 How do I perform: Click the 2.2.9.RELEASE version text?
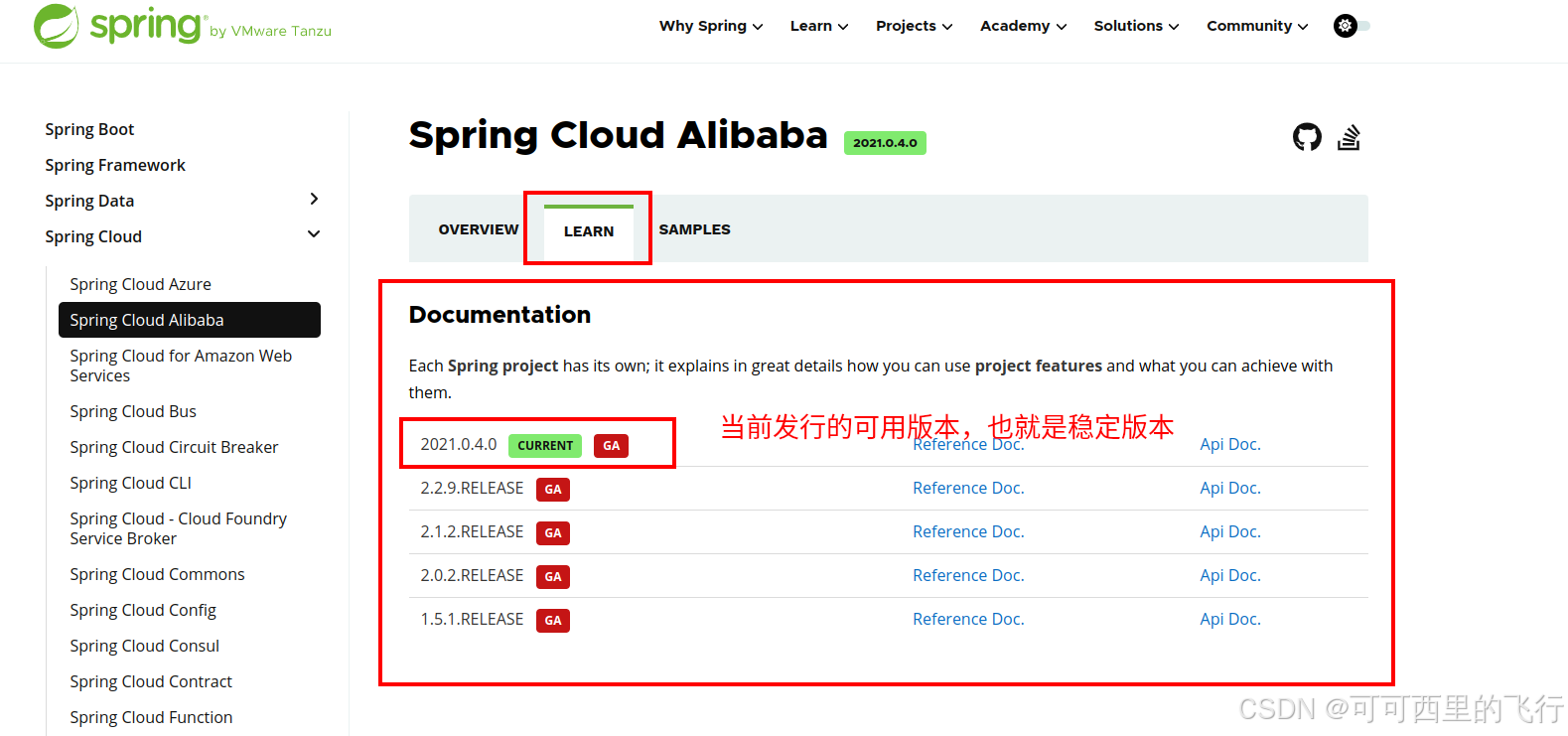472,488
